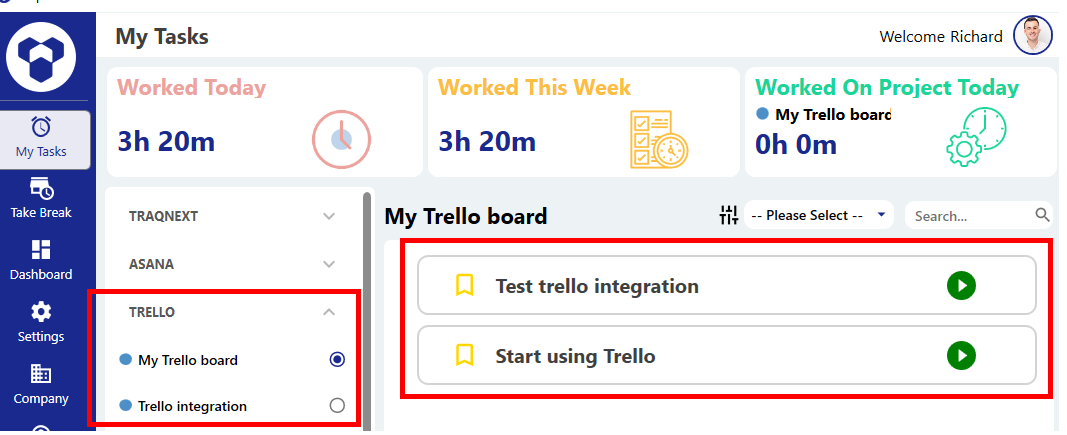
Task: Click the task Search input field
Action: pyautogui.click(x=970, y=215)
